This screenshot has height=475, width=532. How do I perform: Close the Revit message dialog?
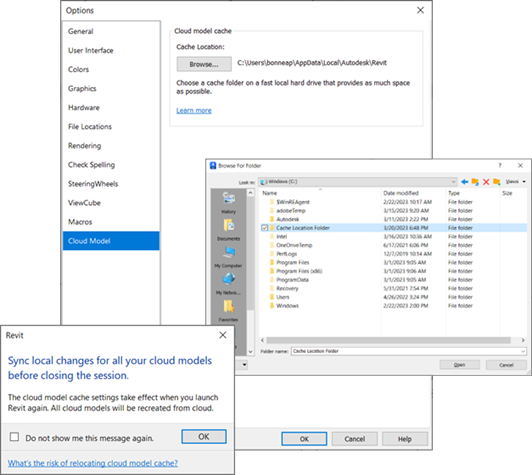click(x=223, y=335)
